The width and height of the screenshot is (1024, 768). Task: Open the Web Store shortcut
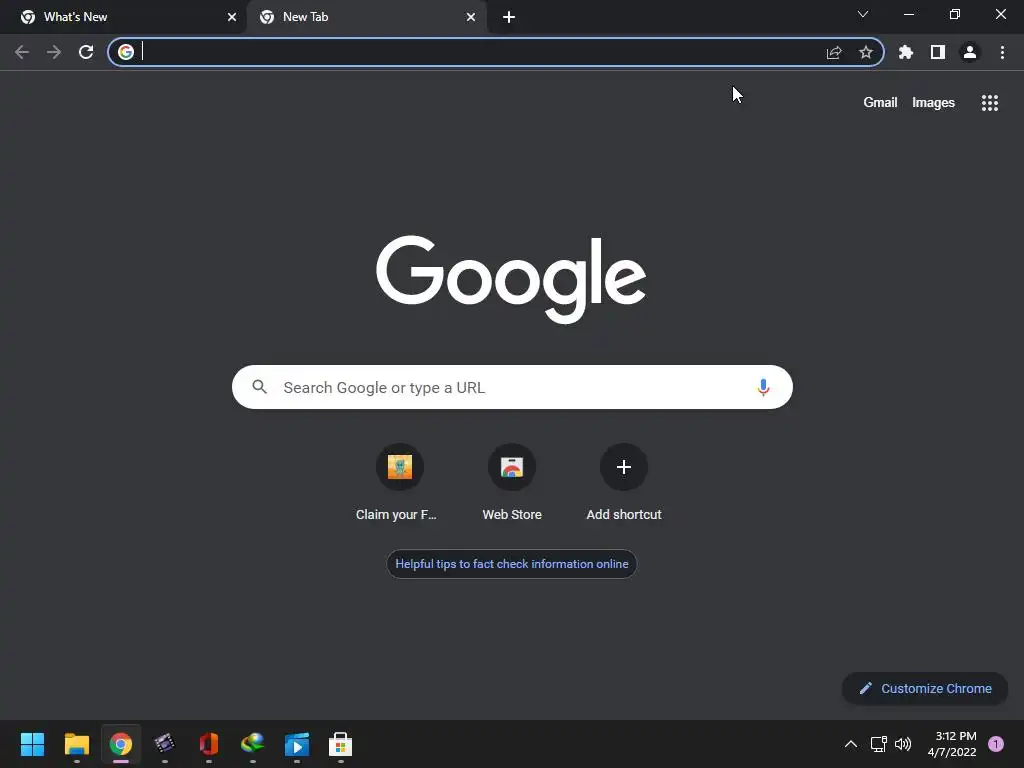(x=512, y=483)
